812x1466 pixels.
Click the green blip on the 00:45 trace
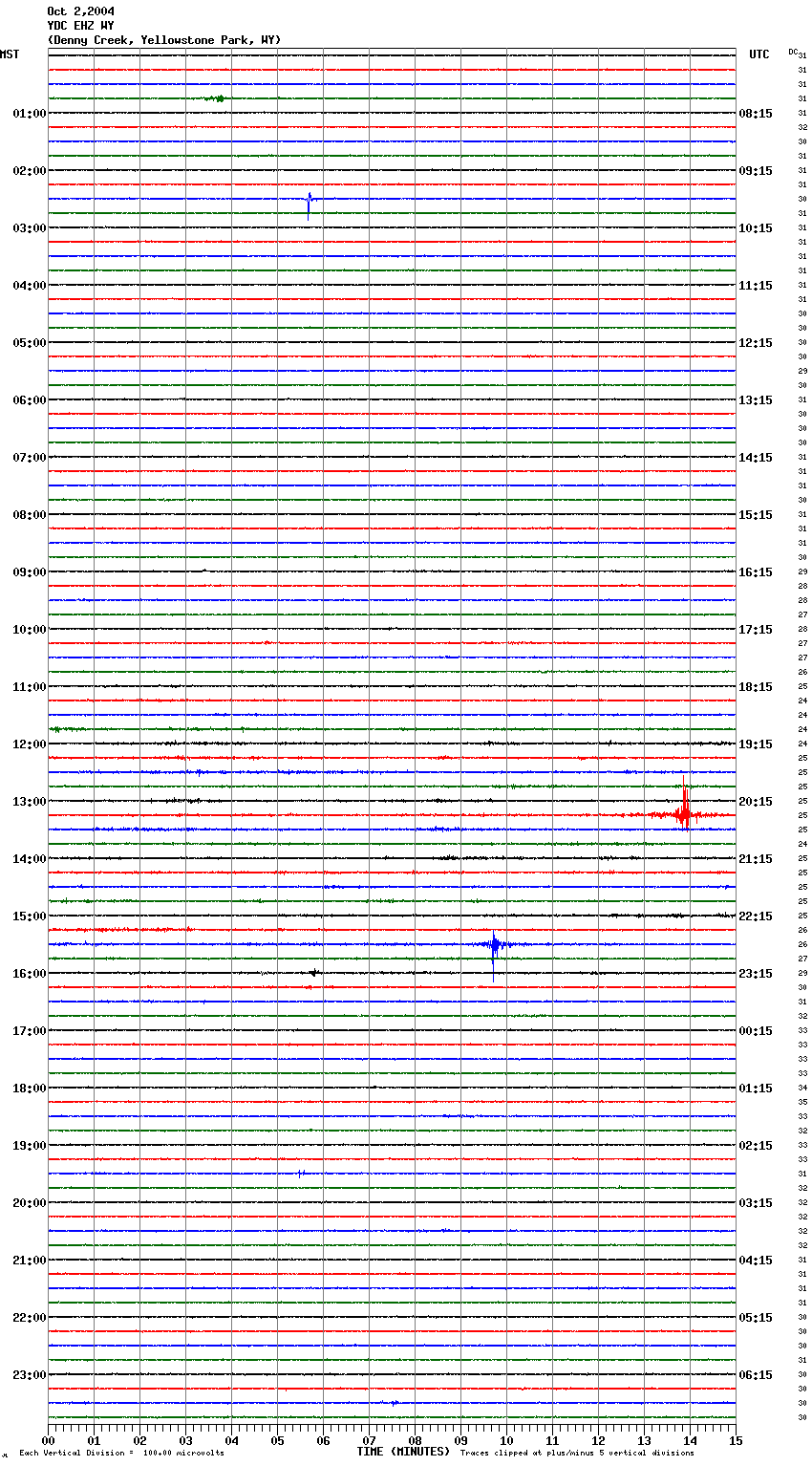(216, 98)
